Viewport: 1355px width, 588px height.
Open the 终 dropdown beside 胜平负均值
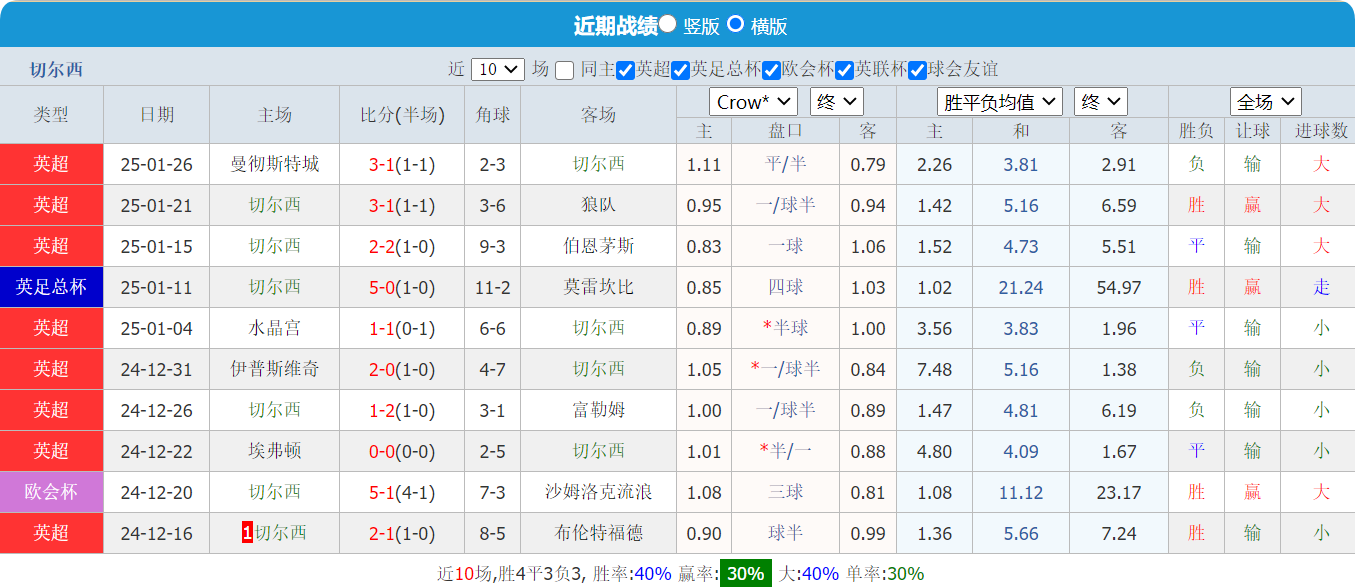tap(1099, 102)
